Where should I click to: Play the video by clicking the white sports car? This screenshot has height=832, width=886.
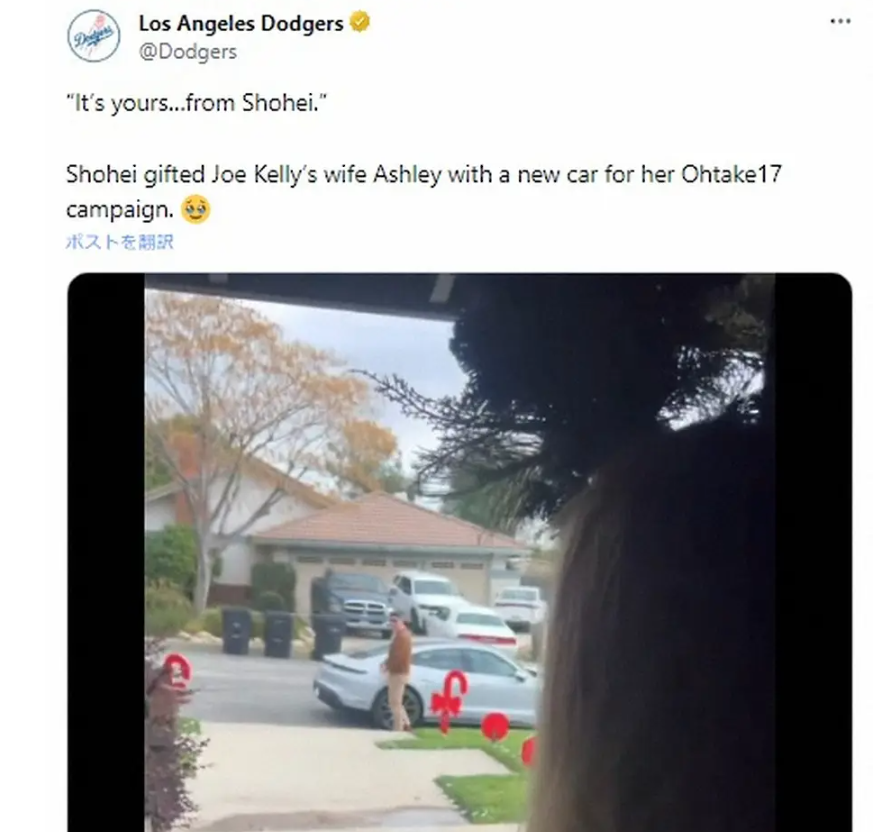coord(426,684)
